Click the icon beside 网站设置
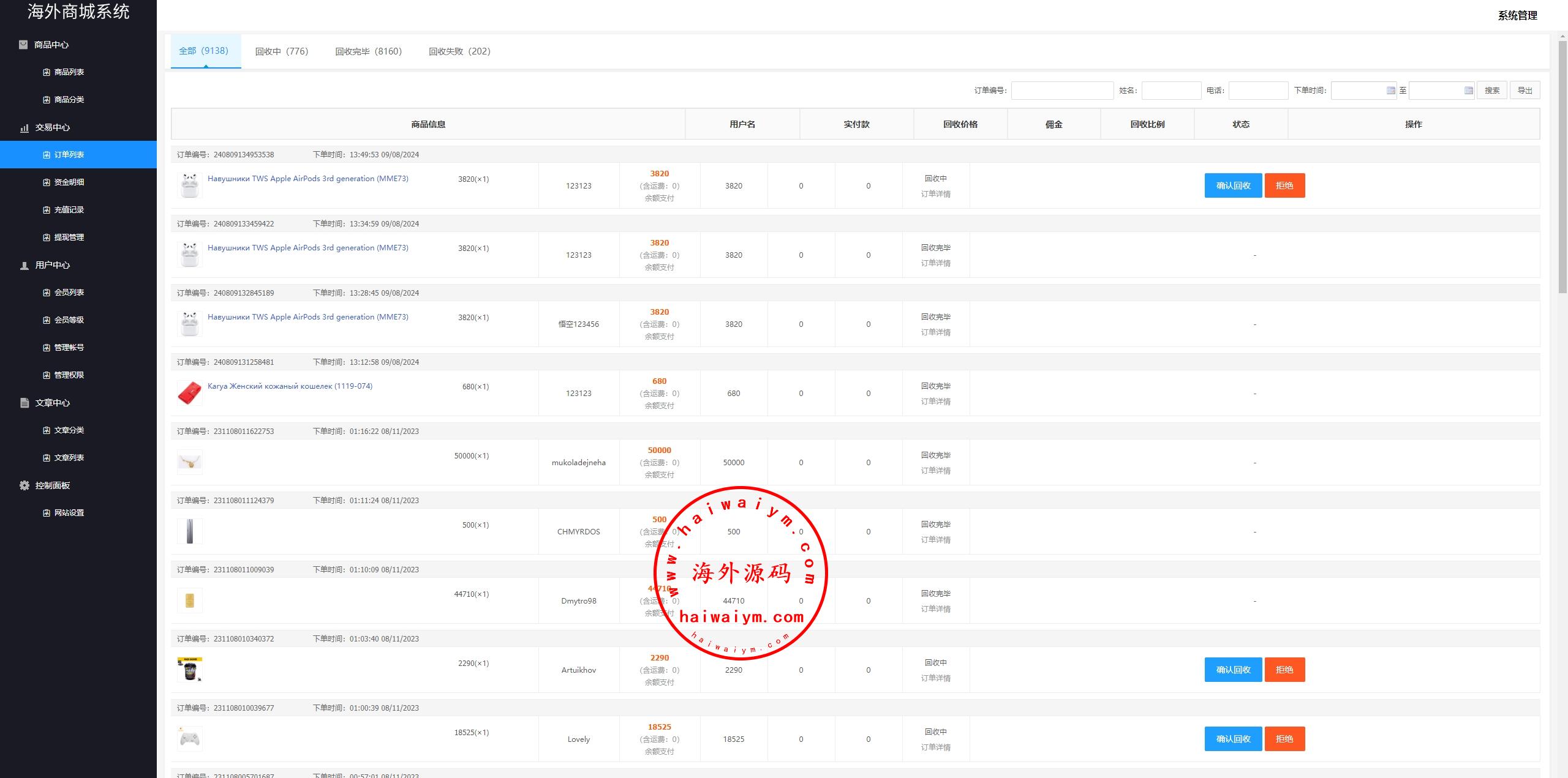The height and width of the screenshot is (778, 1568). pyautogui.click(x=47, y=513)
